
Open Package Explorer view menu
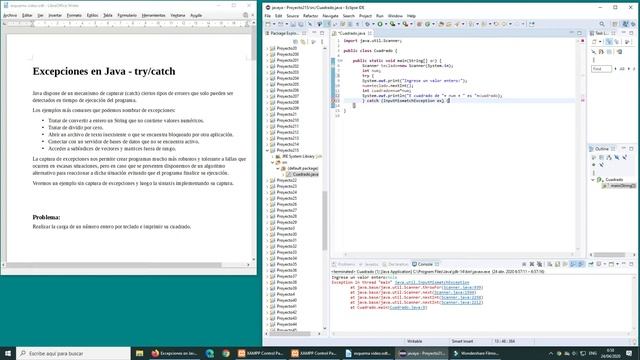pyautogui.click(x=322, y=42)
